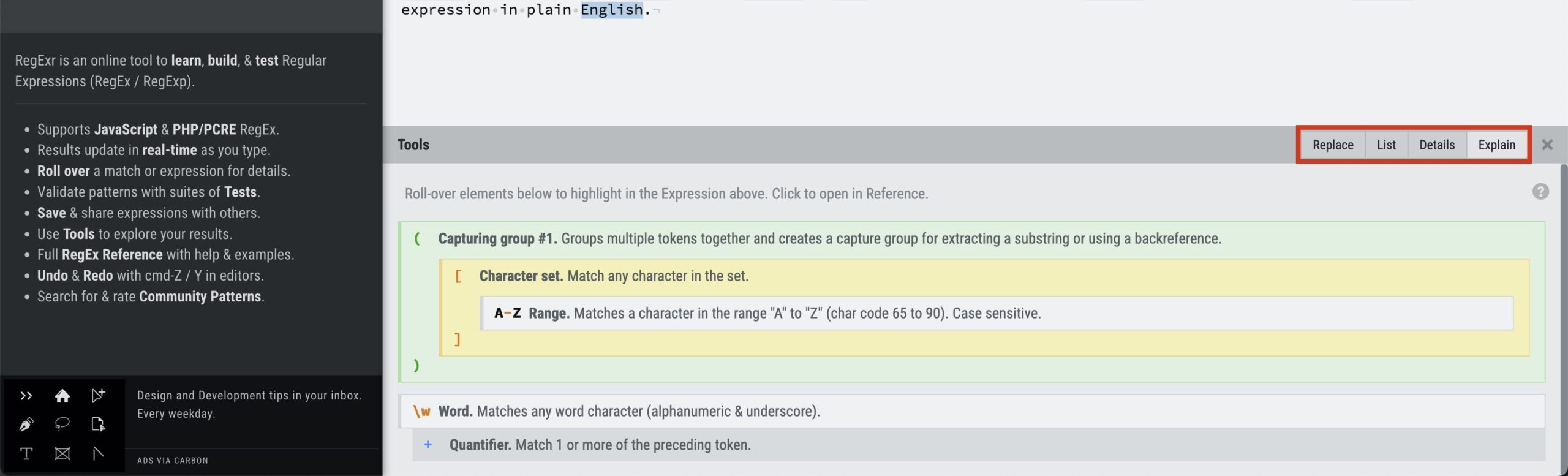Click the crossed-box frame icon
The image size is (1568, 476).
[x=62, y=453]
